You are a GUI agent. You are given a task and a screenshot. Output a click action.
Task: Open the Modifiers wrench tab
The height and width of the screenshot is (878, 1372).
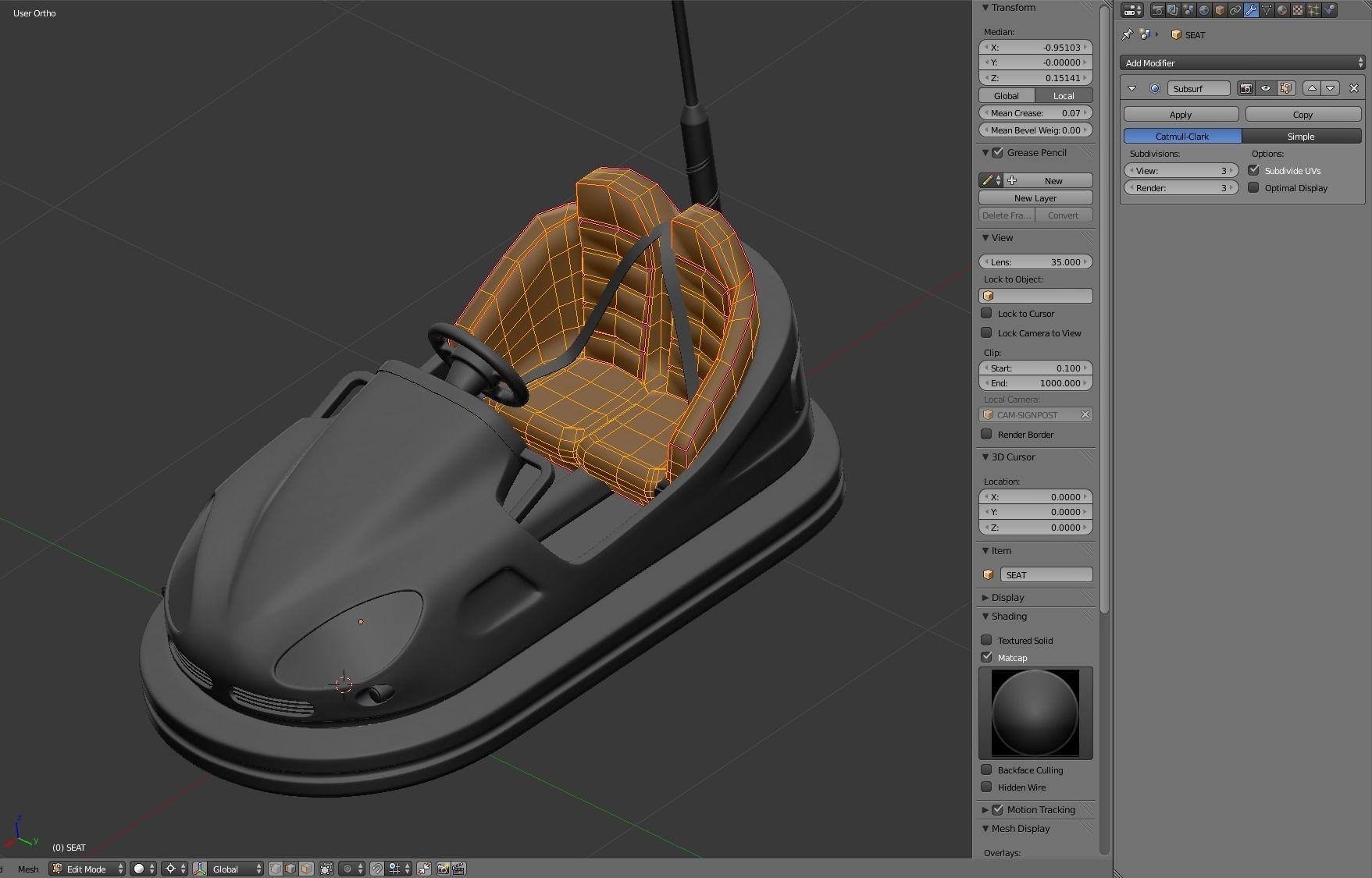(x=1251, y=10)
